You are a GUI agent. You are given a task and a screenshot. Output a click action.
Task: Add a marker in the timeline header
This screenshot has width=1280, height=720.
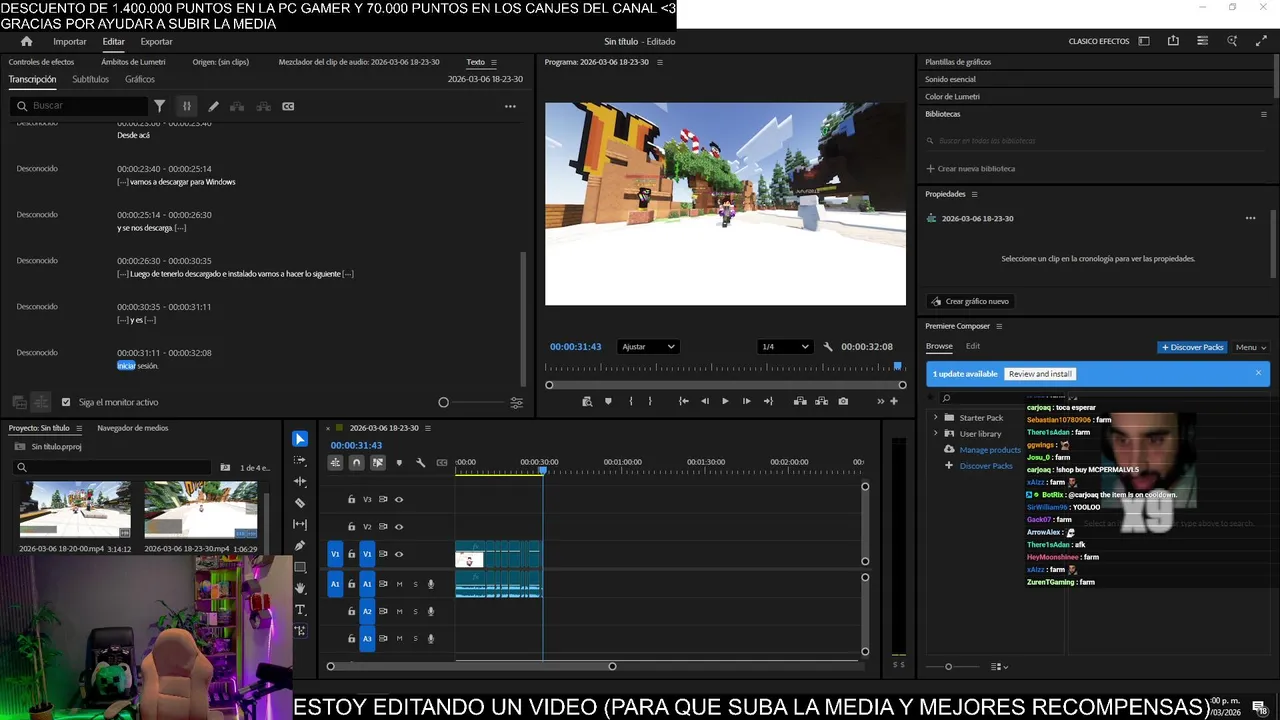399,462
